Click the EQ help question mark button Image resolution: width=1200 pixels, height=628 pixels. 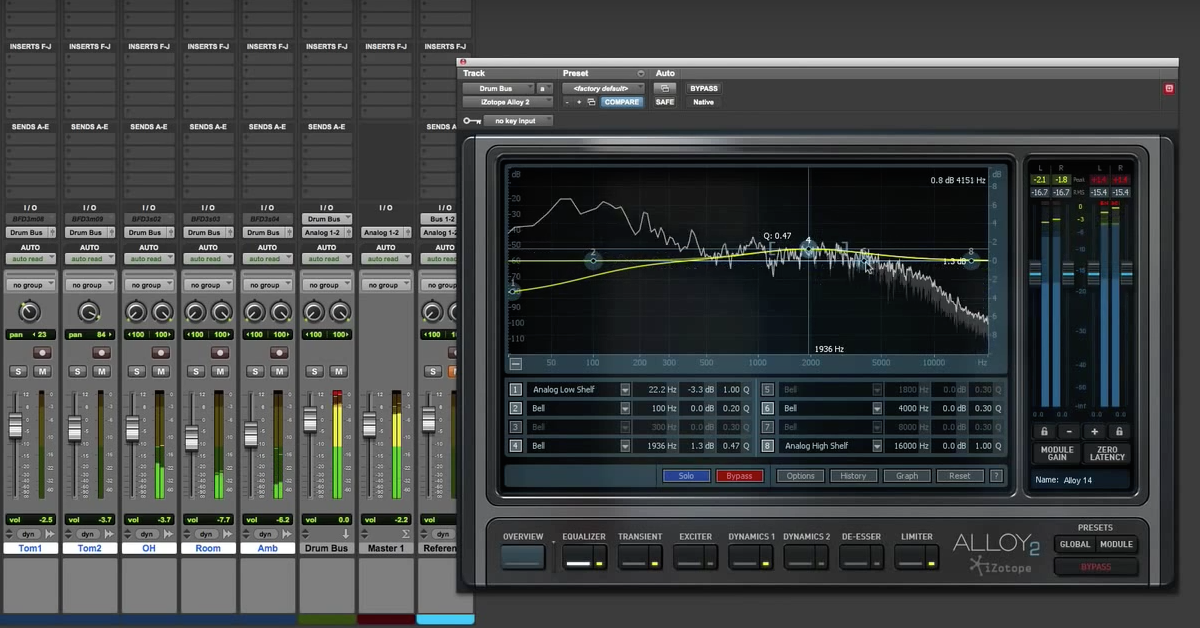click(996, 476)
